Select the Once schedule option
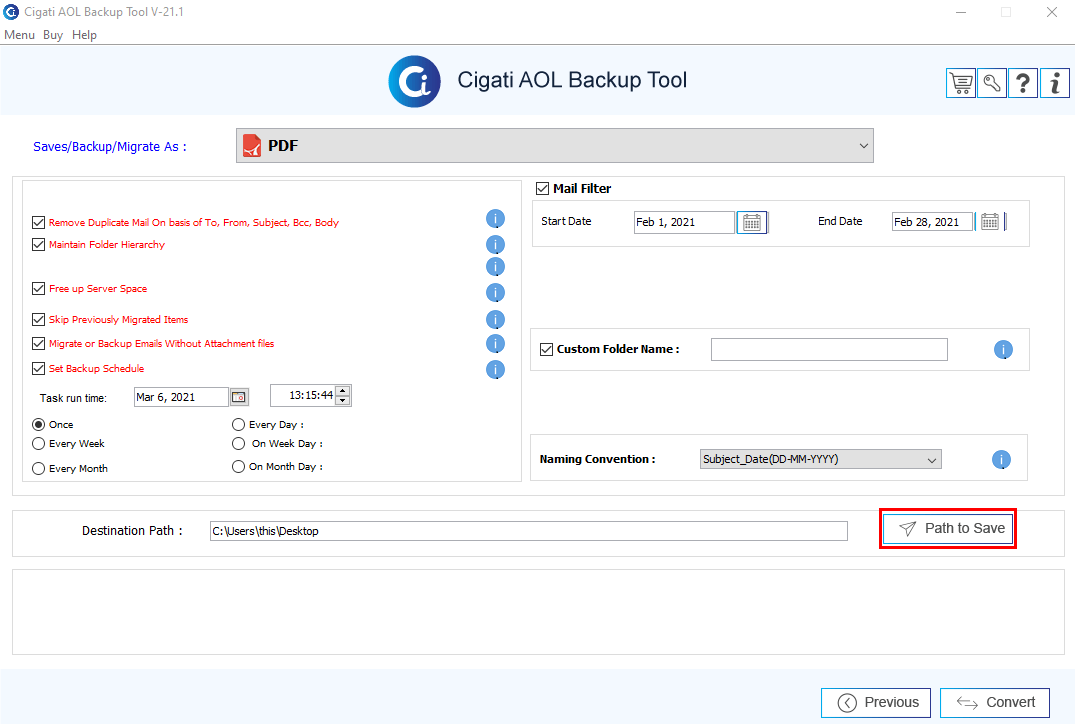The height and width of the screenshot is (724, 1075). point(38,424)
